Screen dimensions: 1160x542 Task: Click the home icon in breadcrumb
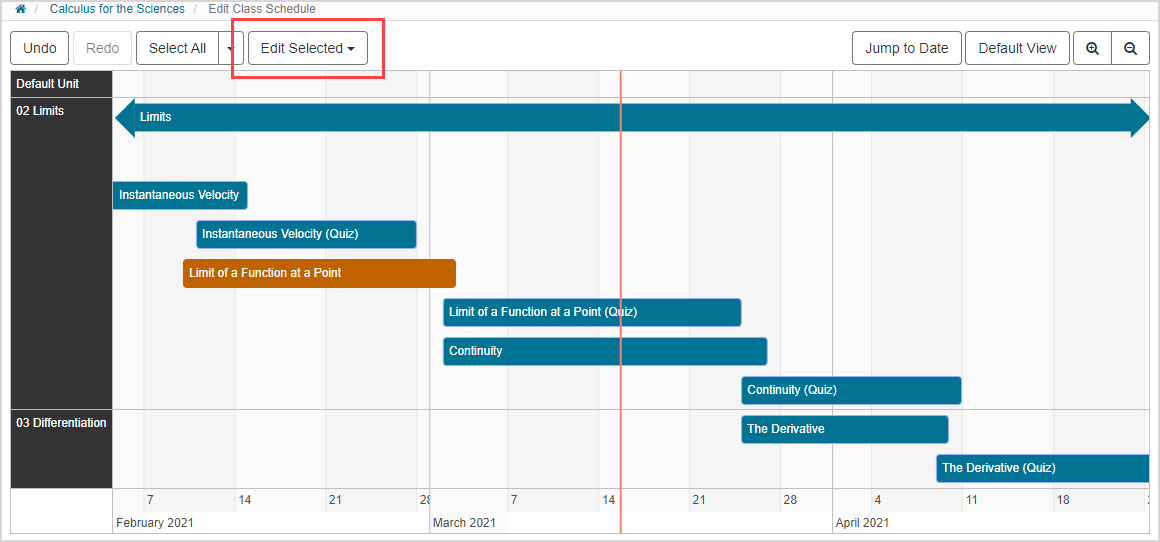point(20,9)
